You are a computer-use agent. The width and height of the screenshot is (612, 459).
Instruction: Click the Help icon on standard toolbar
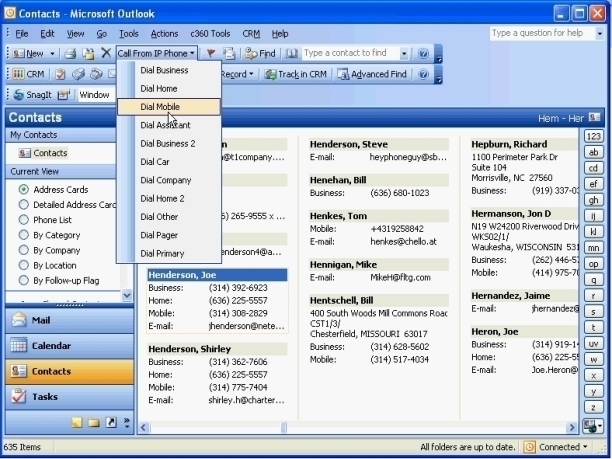[423, 53]
